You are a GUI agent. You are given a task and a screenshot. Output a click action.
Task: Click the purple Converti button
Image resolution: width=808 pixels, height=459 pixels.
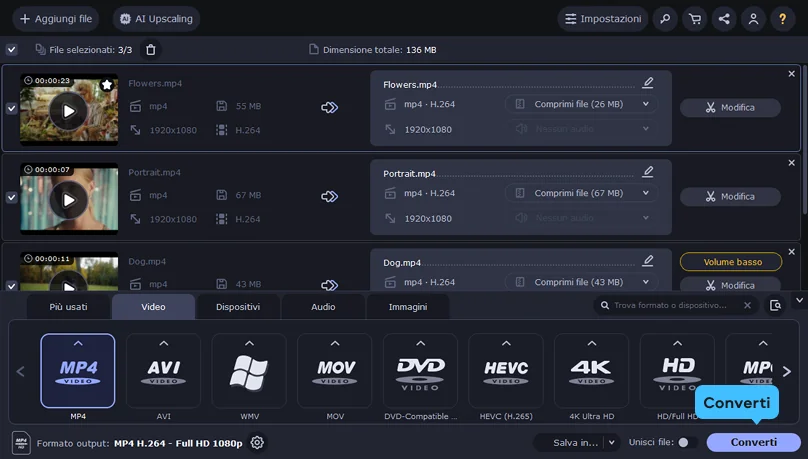753,443
